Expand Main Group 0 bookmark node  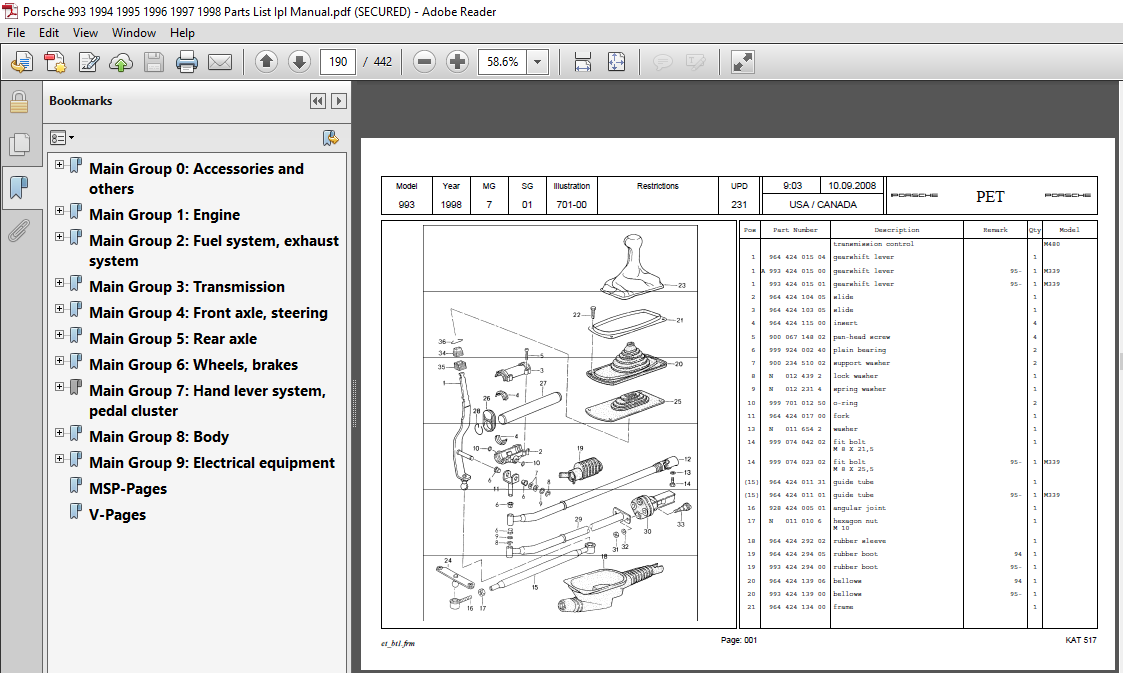pyautogui.click(x=59, y=165)
